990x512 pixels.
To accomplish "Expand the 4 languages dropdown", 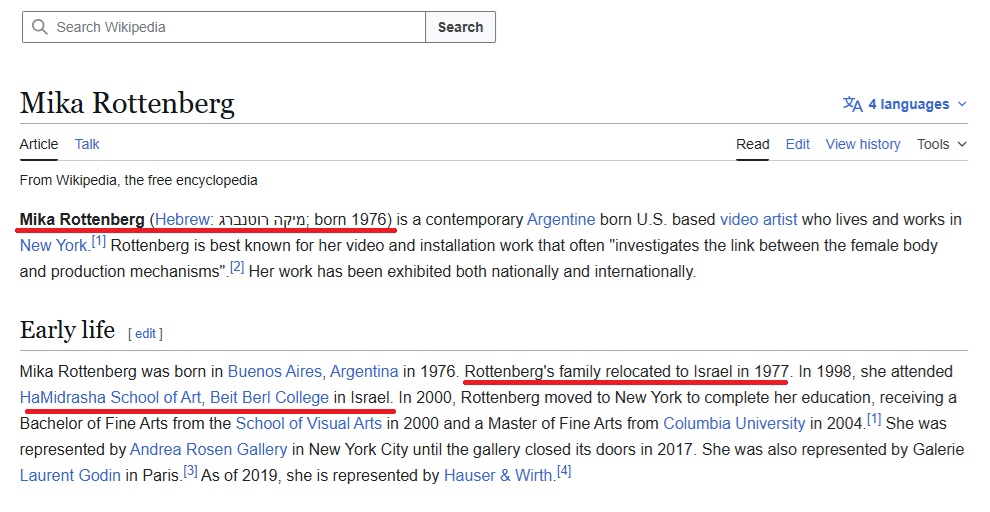I will (x=905, y=104).
